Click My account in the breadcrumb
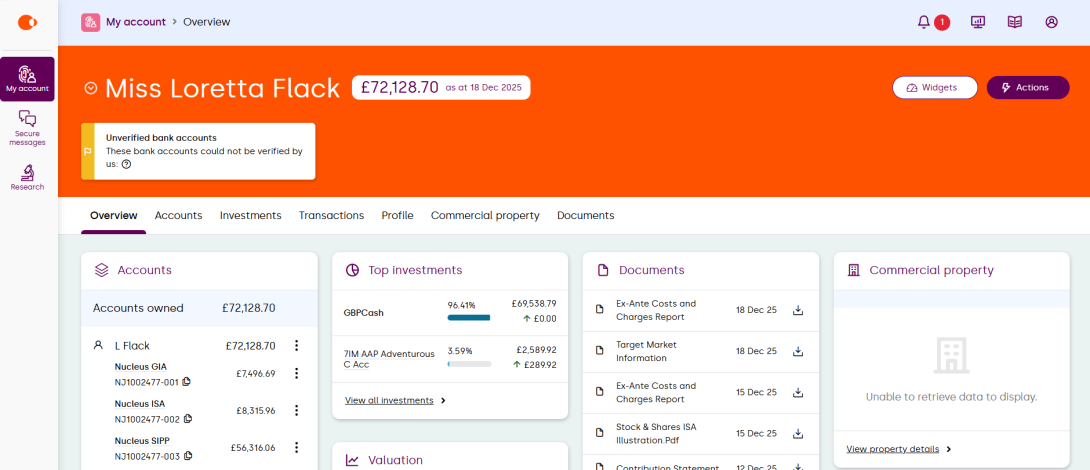This screenshot has width=1090, height=470. [x=136, y=22]
